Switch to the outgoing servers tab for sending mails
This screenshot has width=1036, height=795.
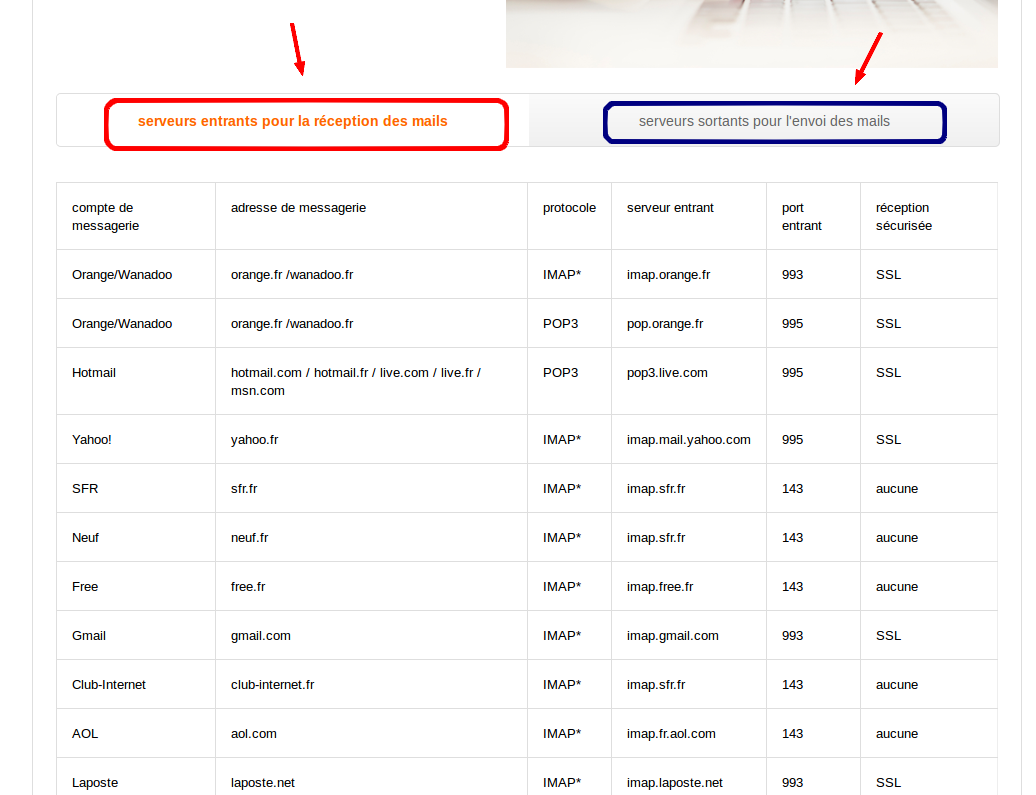[x=764, y=121]
